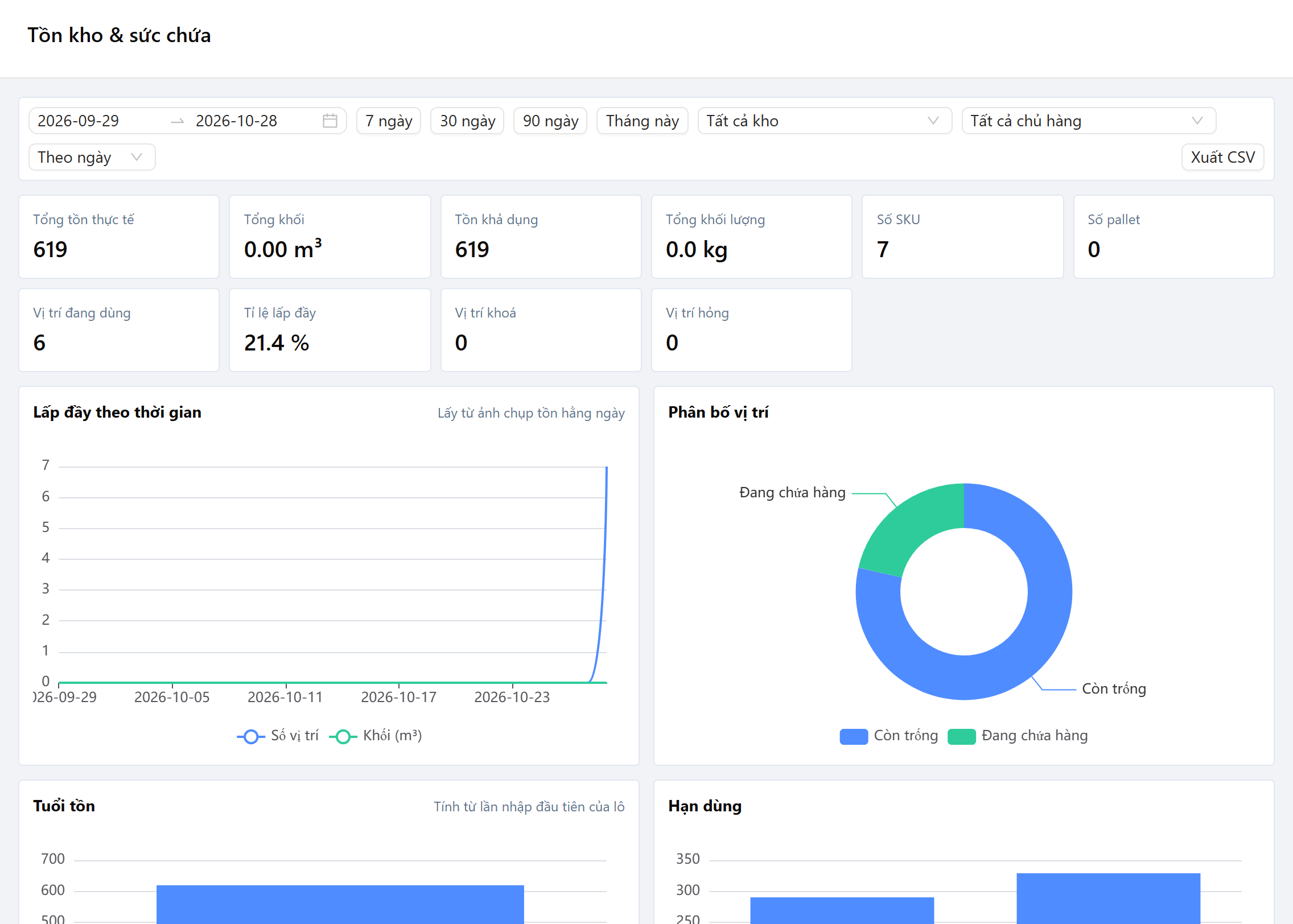Click the Tồn khả dụng value 619
The width and height of the screenshot is (1293, 924).
[x=472, y=249]
